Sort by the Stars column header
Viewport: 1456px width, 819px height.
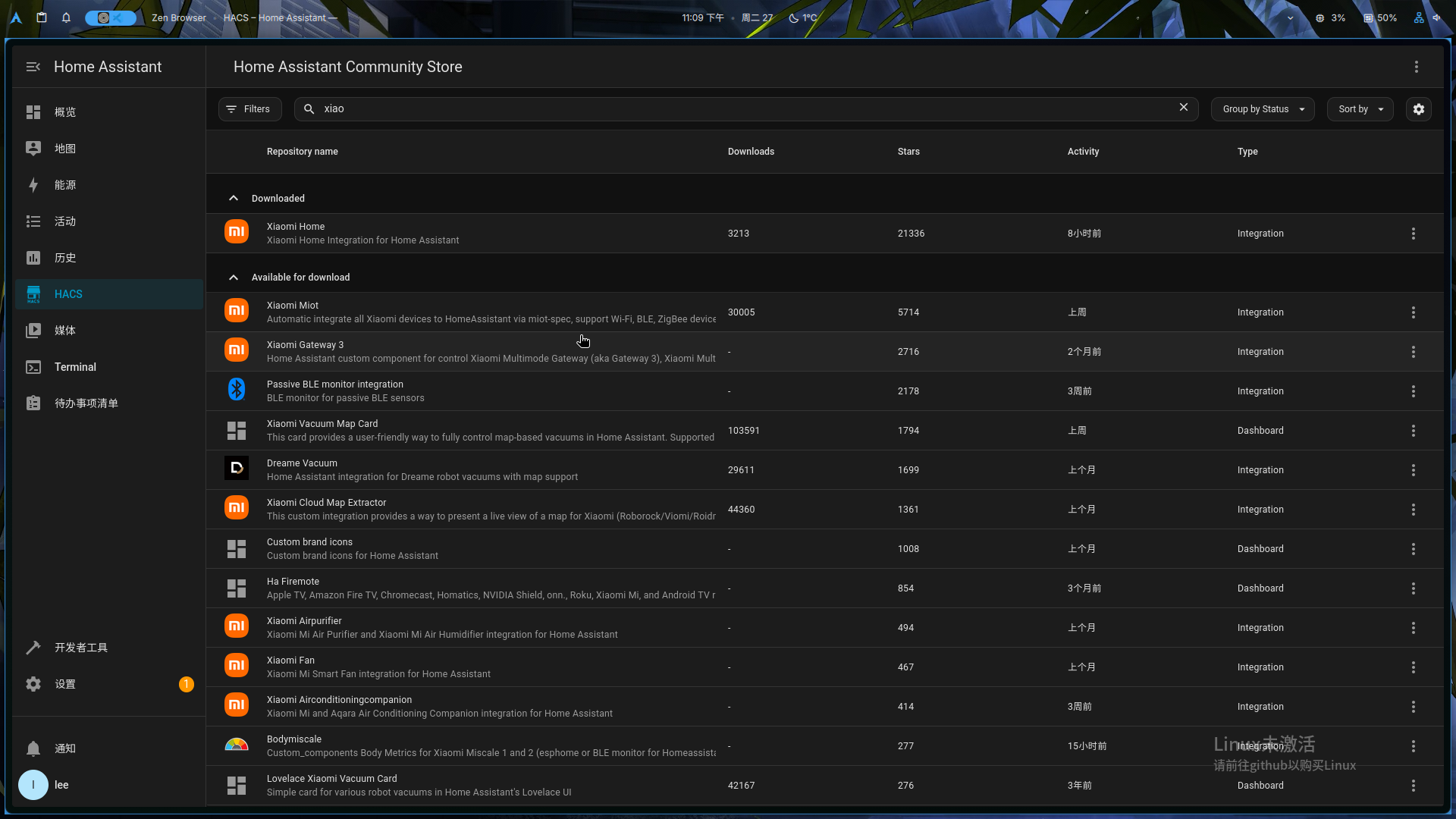point(908,152)
